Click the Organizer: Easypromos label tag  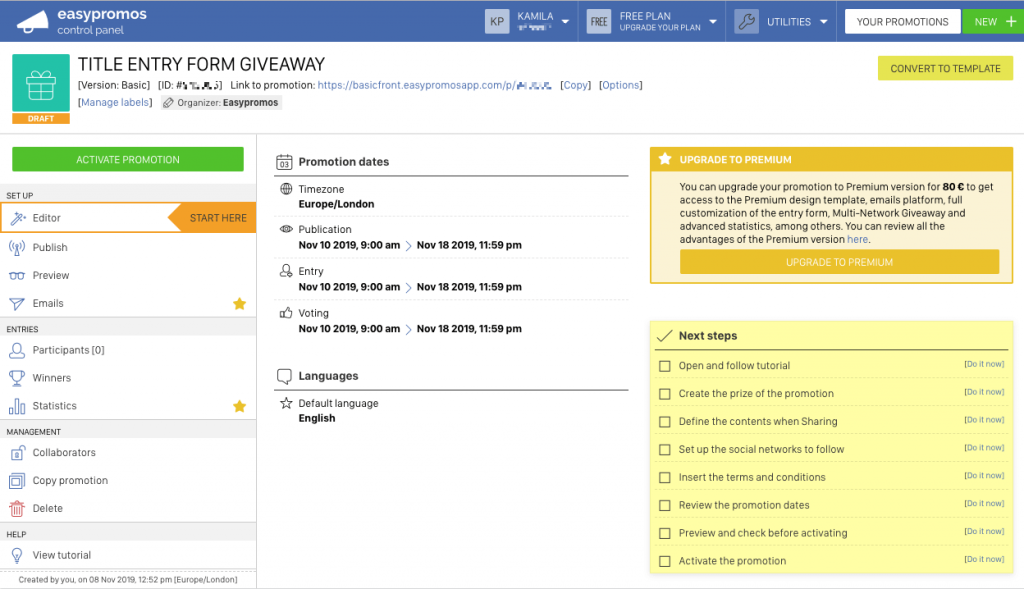[221, 103]
